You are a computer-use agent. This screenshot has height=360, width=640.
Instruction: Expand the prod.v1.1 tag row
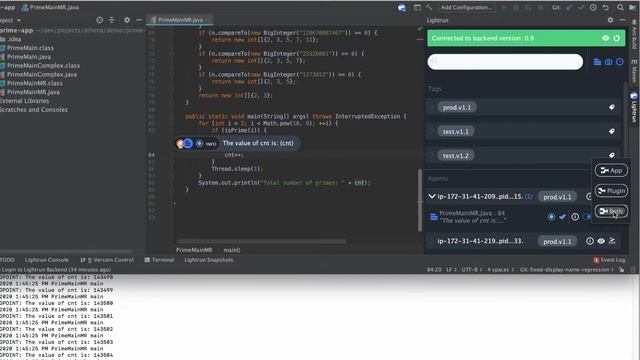tap(431, 107)
